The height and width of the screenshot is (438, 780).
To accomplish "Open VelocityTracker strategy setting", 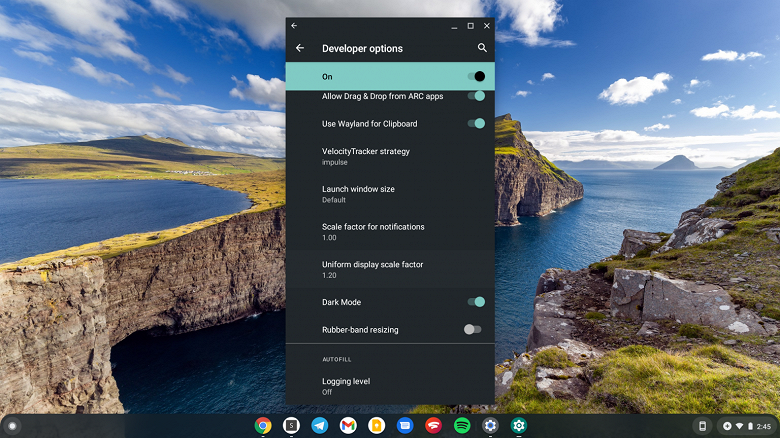I will [390, 156].
